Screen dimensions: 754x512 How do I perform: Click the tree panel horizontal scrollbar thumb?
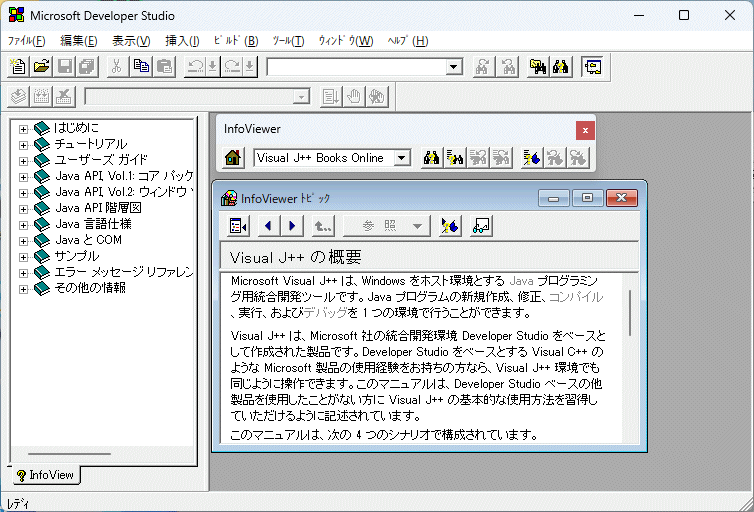pyautogui.click(x=69, y=453)
